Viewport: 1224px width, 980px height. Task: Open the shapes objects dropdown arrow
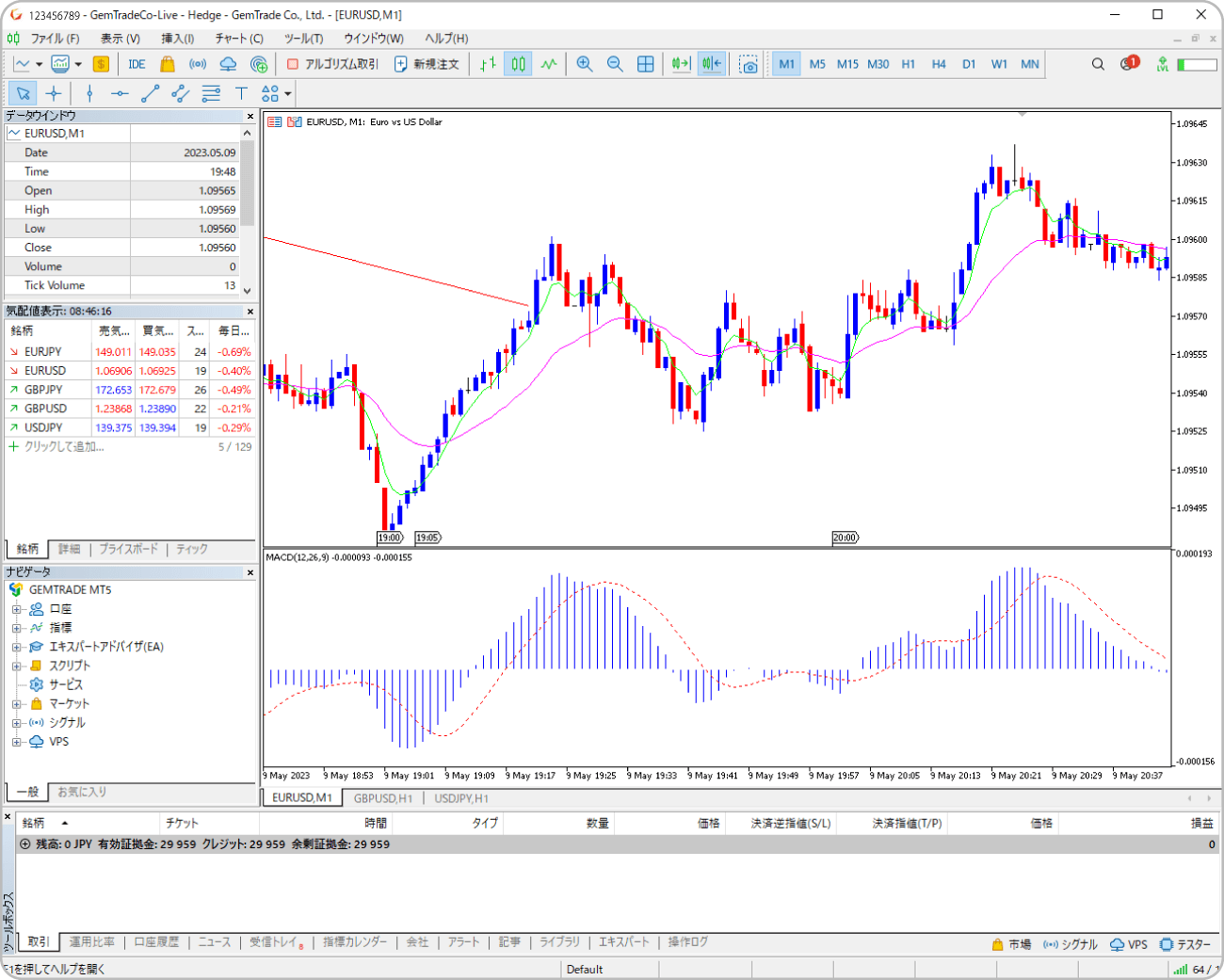pos(287,93)
